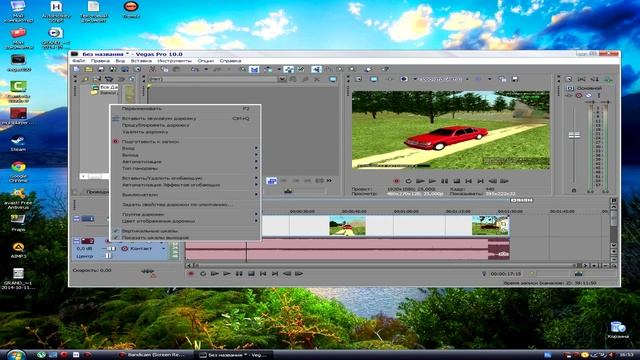Screen dimensions: 640x360
Task: Choose Продублировать дорожку in context menu
Action: pos(185,125)
